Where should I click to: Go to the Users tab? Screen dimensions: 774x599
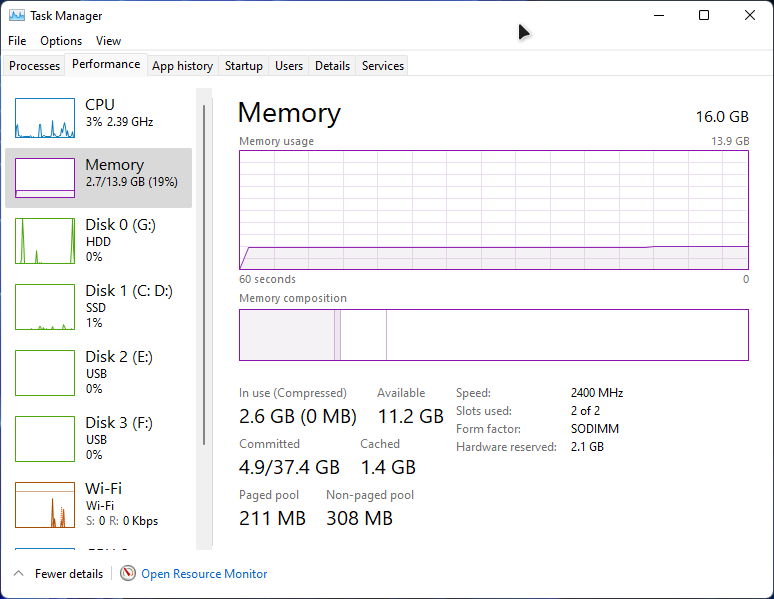click(289, 66)
